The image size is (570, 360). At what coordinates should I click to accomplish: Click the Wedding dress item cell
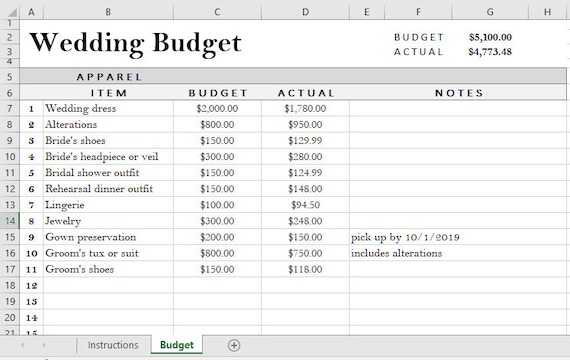tap(108, 108)
